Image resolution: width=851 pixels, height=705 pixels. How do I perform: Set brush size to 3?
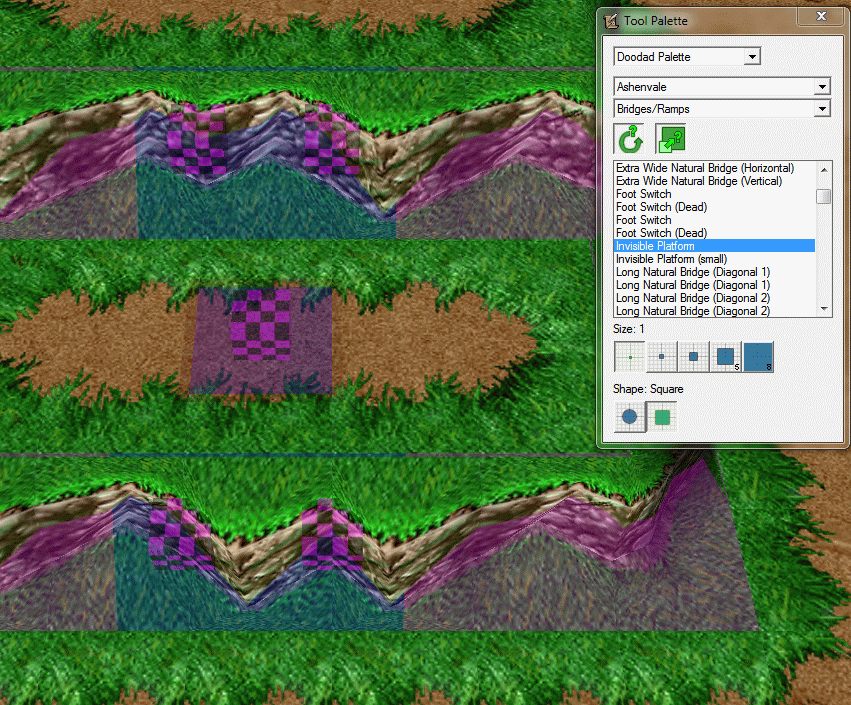694,357
